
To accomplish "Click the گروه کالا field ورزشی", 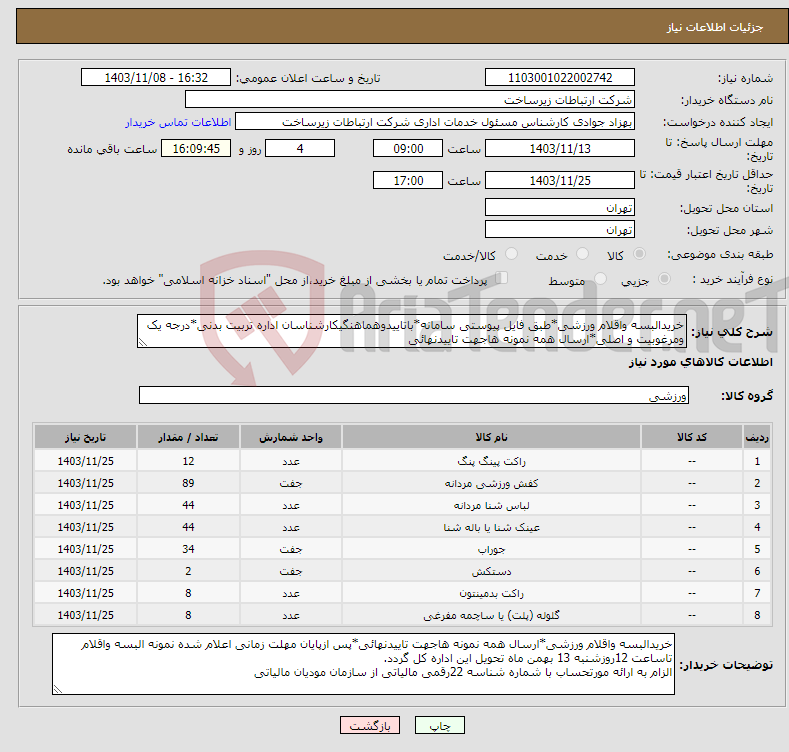I will (x=414, y=395).
